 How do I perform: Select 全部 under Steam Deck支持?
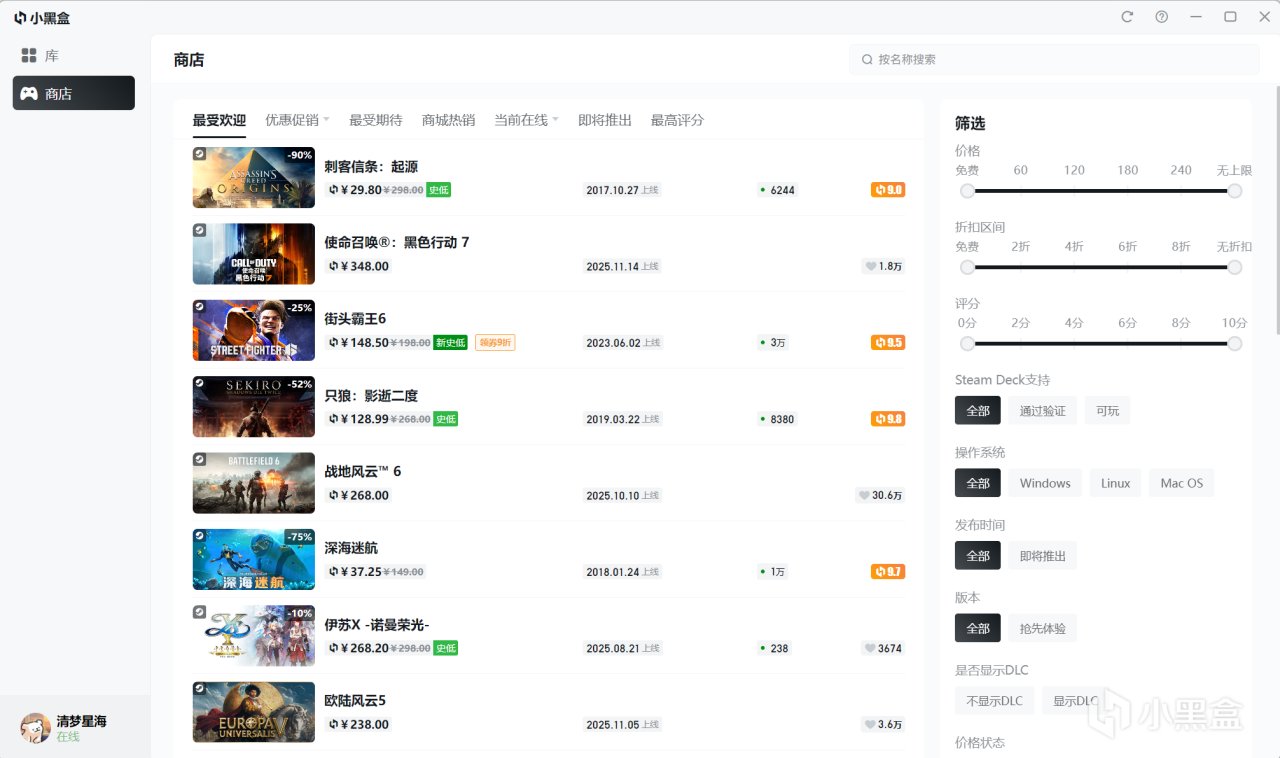pyautogui.click(x=978, y=410)
